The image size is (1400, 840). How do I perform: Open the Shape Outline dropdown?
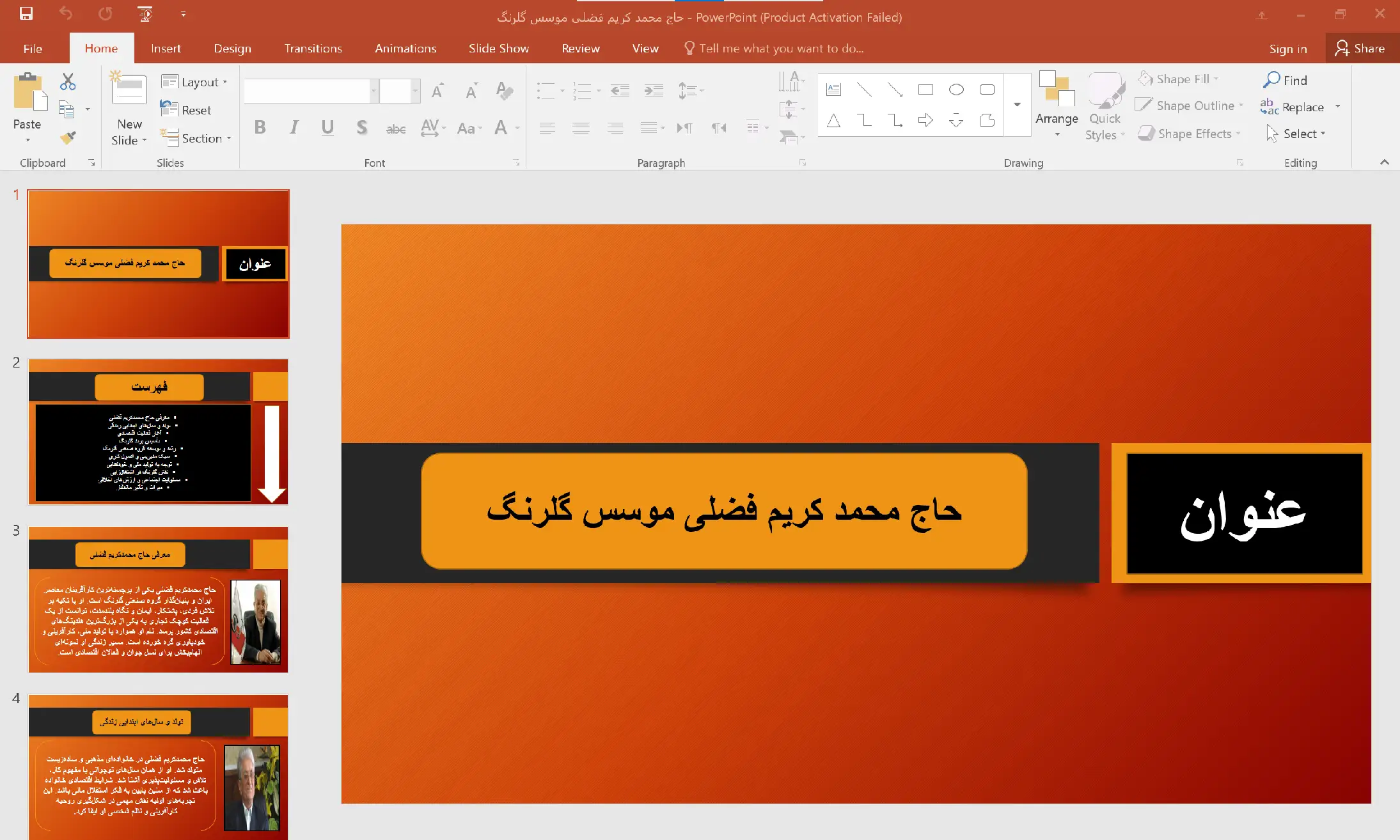(1190, 105)
